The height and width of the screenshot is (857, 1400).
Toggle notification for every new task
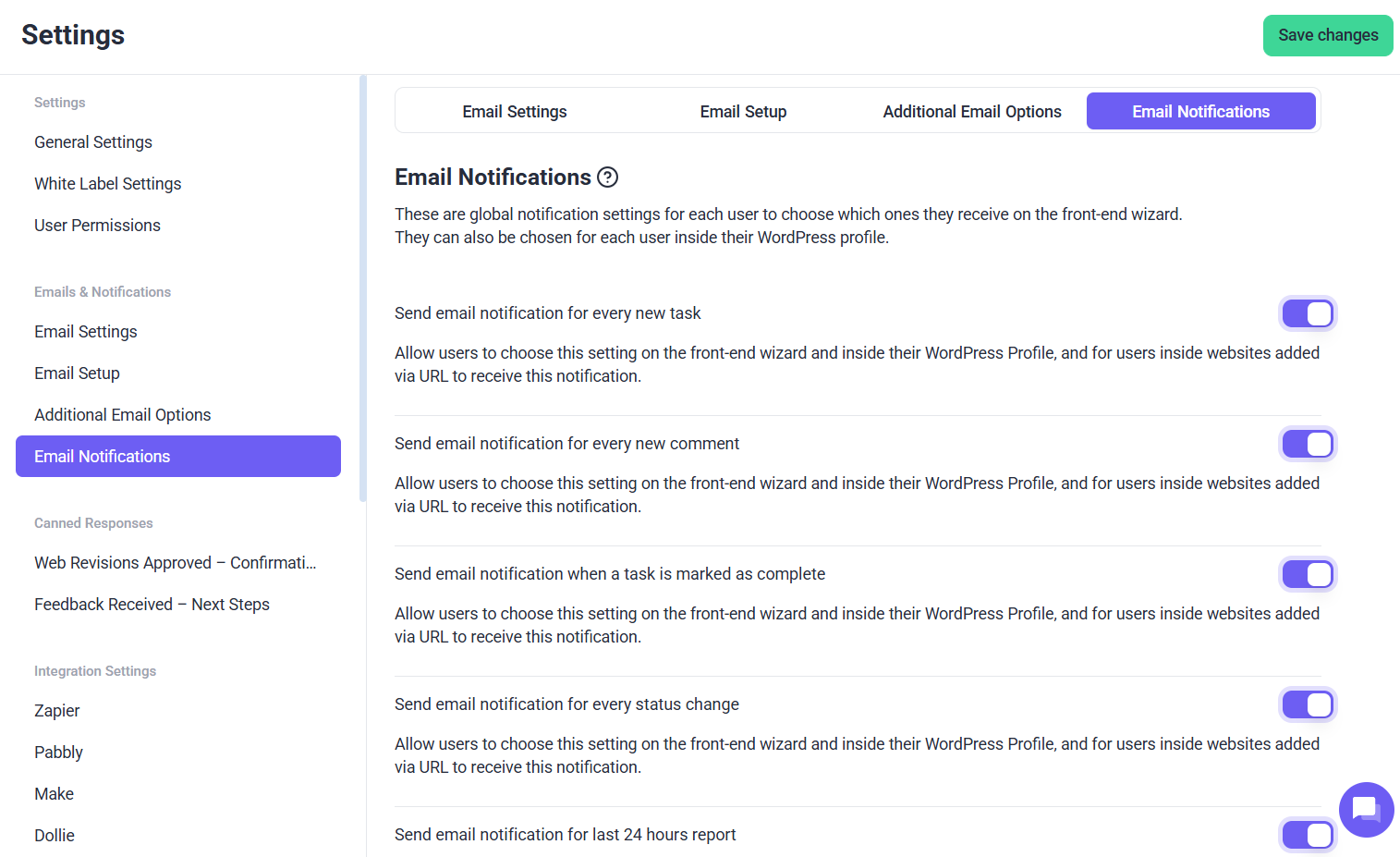(x=1308, y=314)
